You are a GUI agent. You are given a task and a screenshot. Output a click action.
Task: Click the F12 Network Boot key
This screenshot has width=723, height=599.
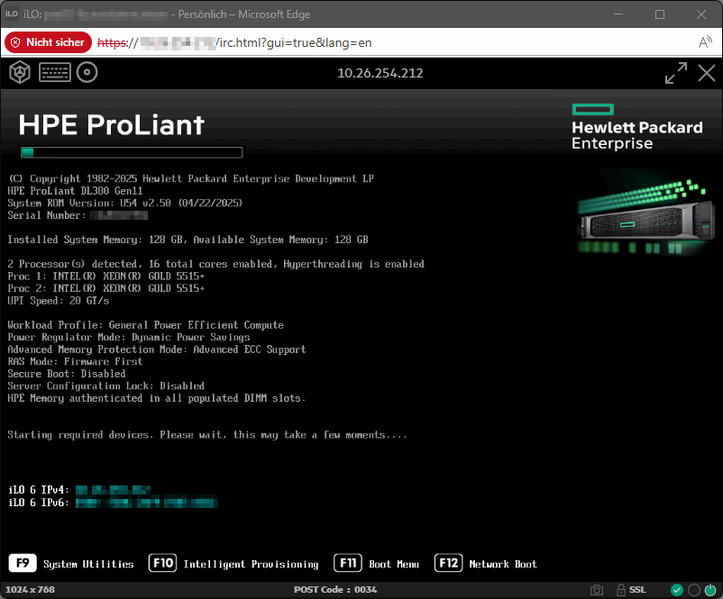click(448, 563)
